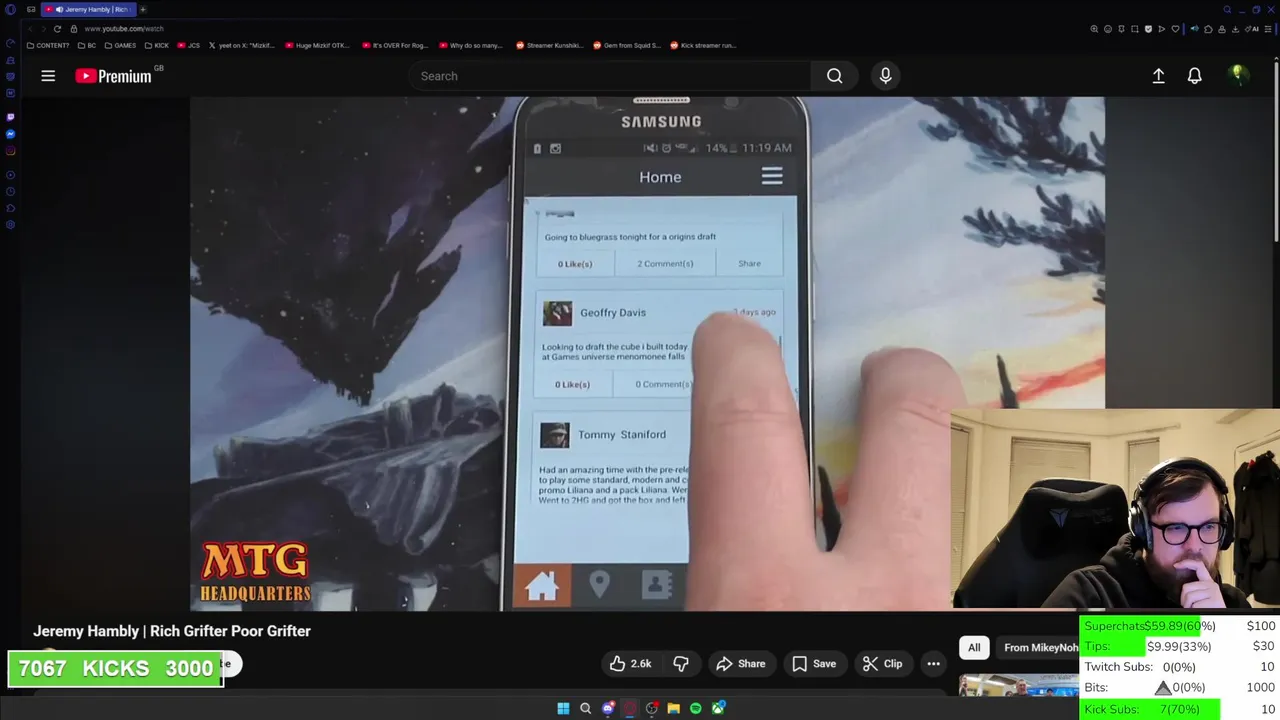Select the From MikeyNoh filter chip
The image size is (1280, 720).
[x=1040, y=648]
